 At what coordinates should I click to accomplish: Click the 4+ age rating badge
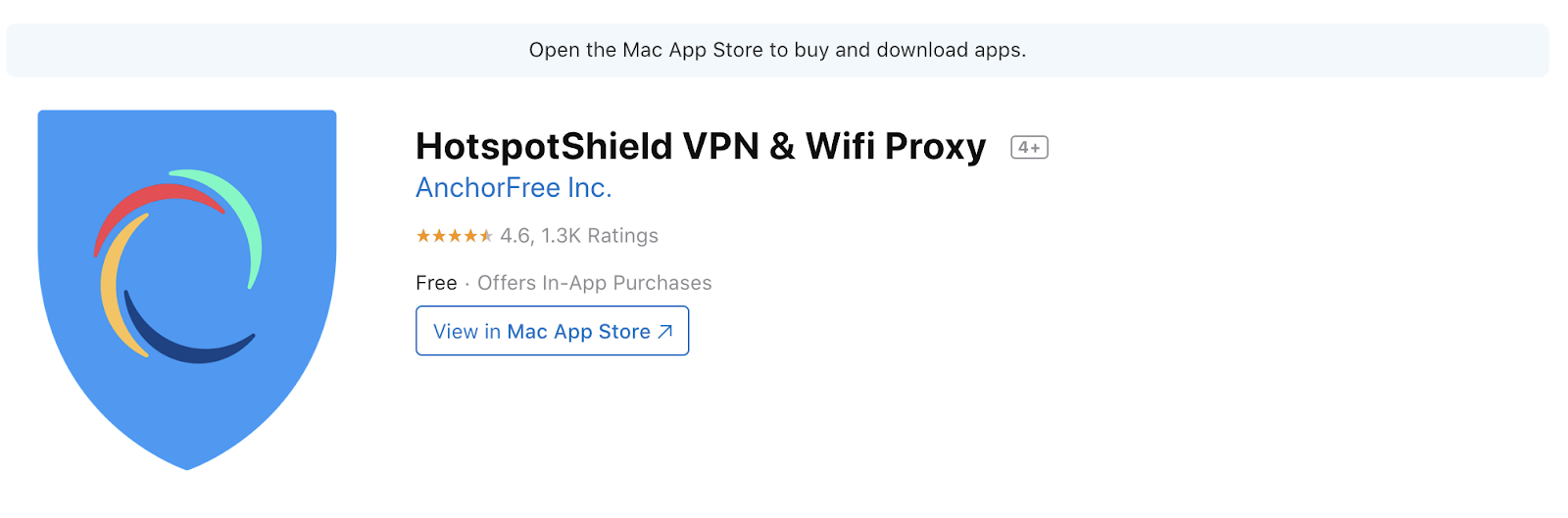1029,148
